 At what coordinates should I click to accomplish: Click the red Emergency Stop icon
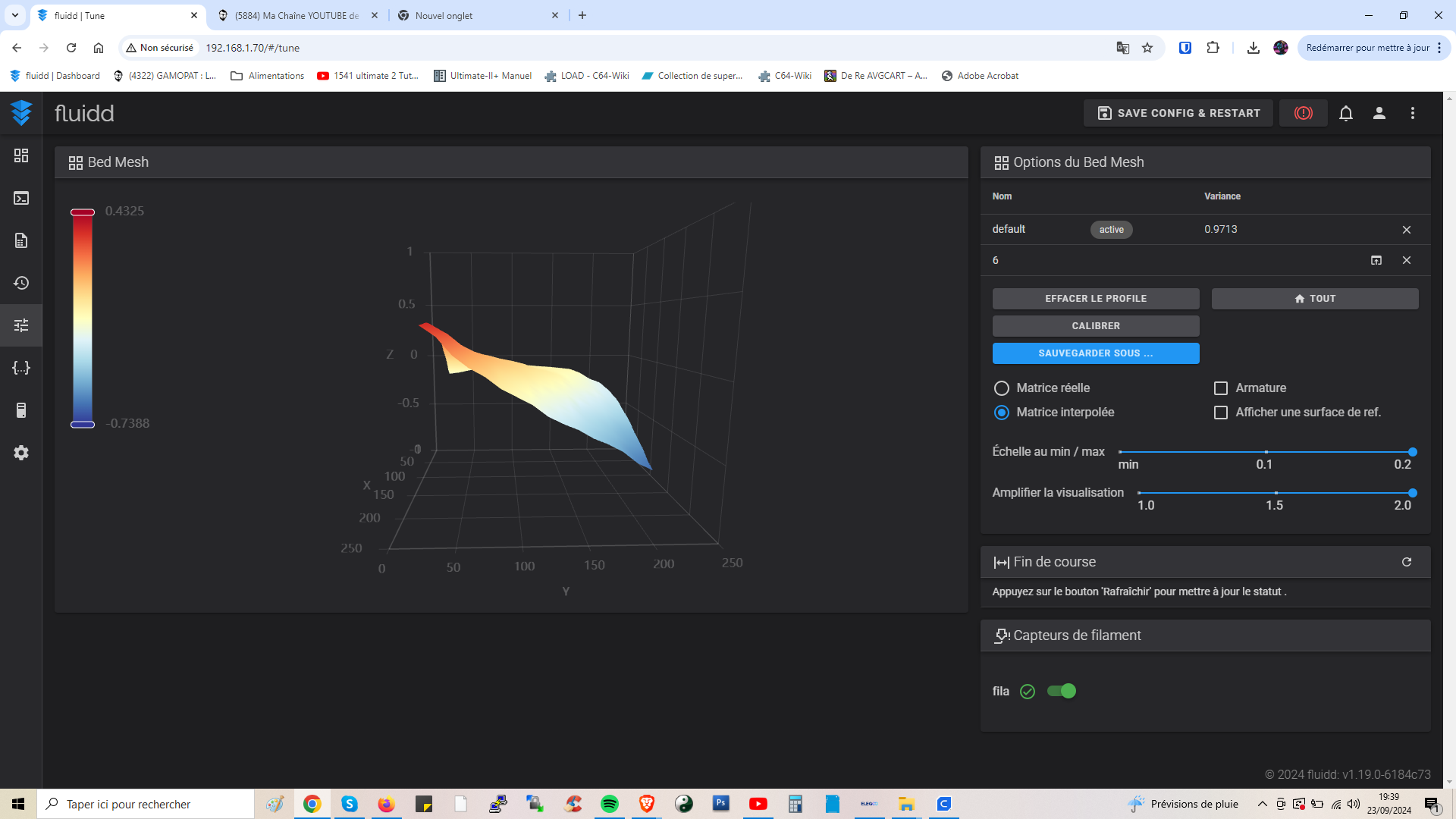click(1303, 113)
